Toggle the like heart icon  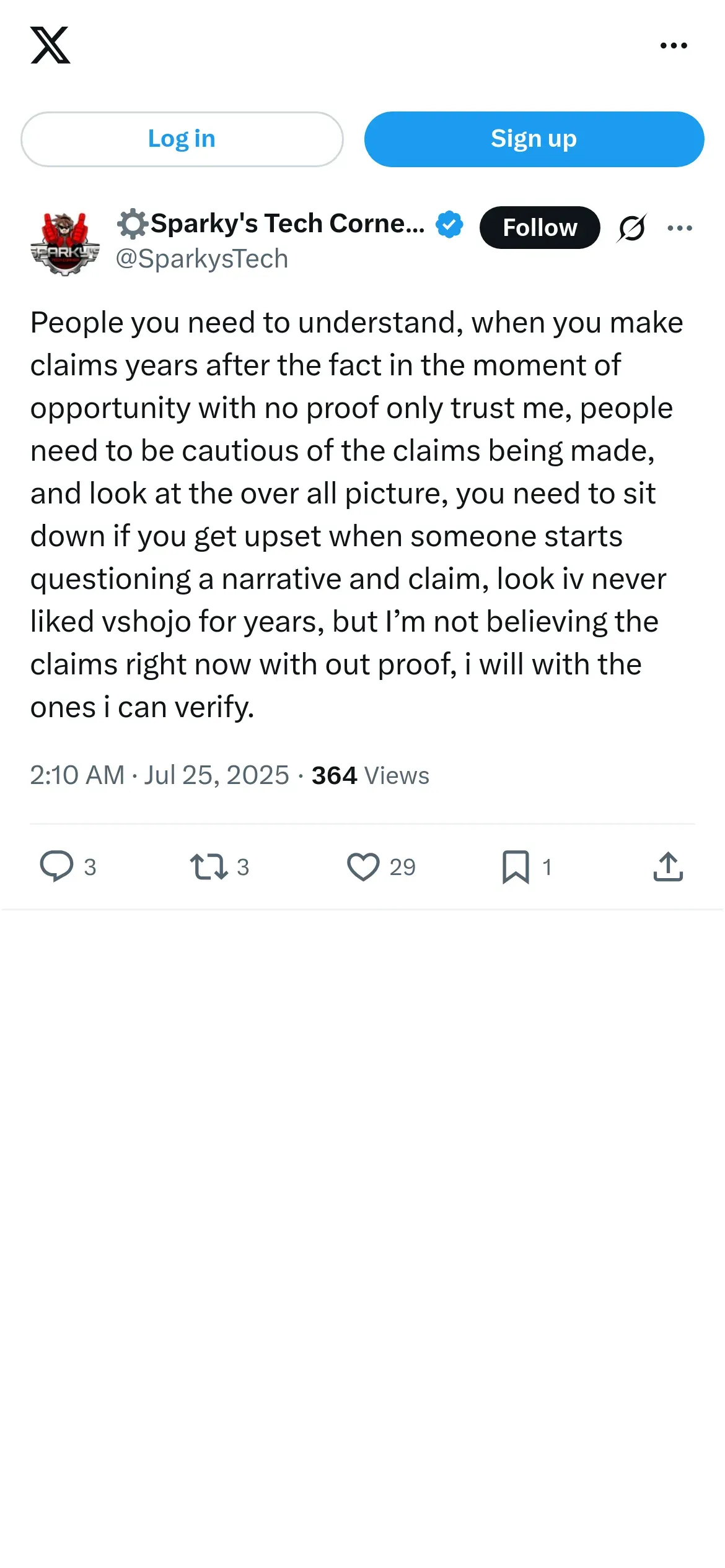click(363, 866)
